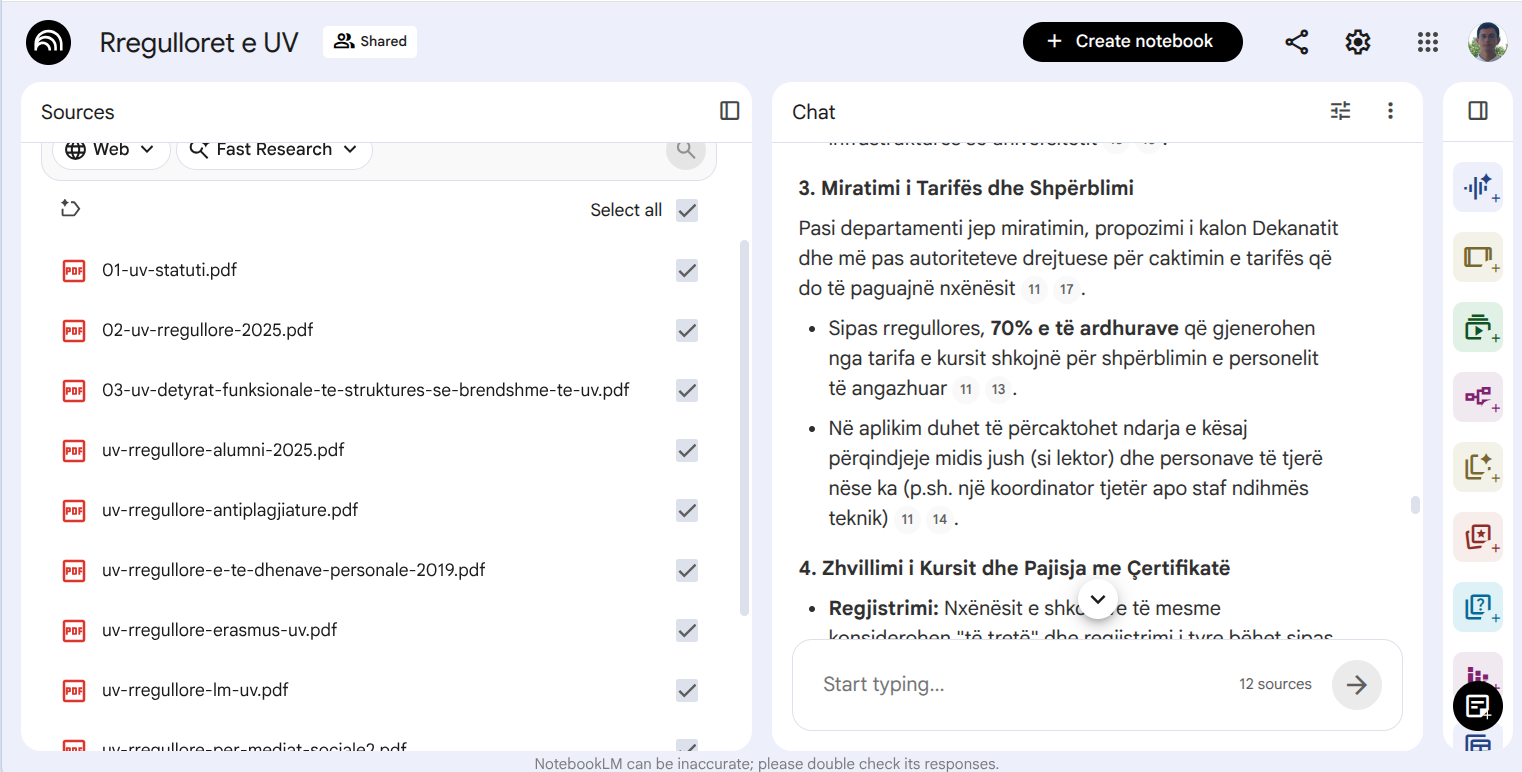The width and height of the screenshot is (1522, 772).
Task: Click bold text 70% e të ardhurave
Action: [1085, 328]
